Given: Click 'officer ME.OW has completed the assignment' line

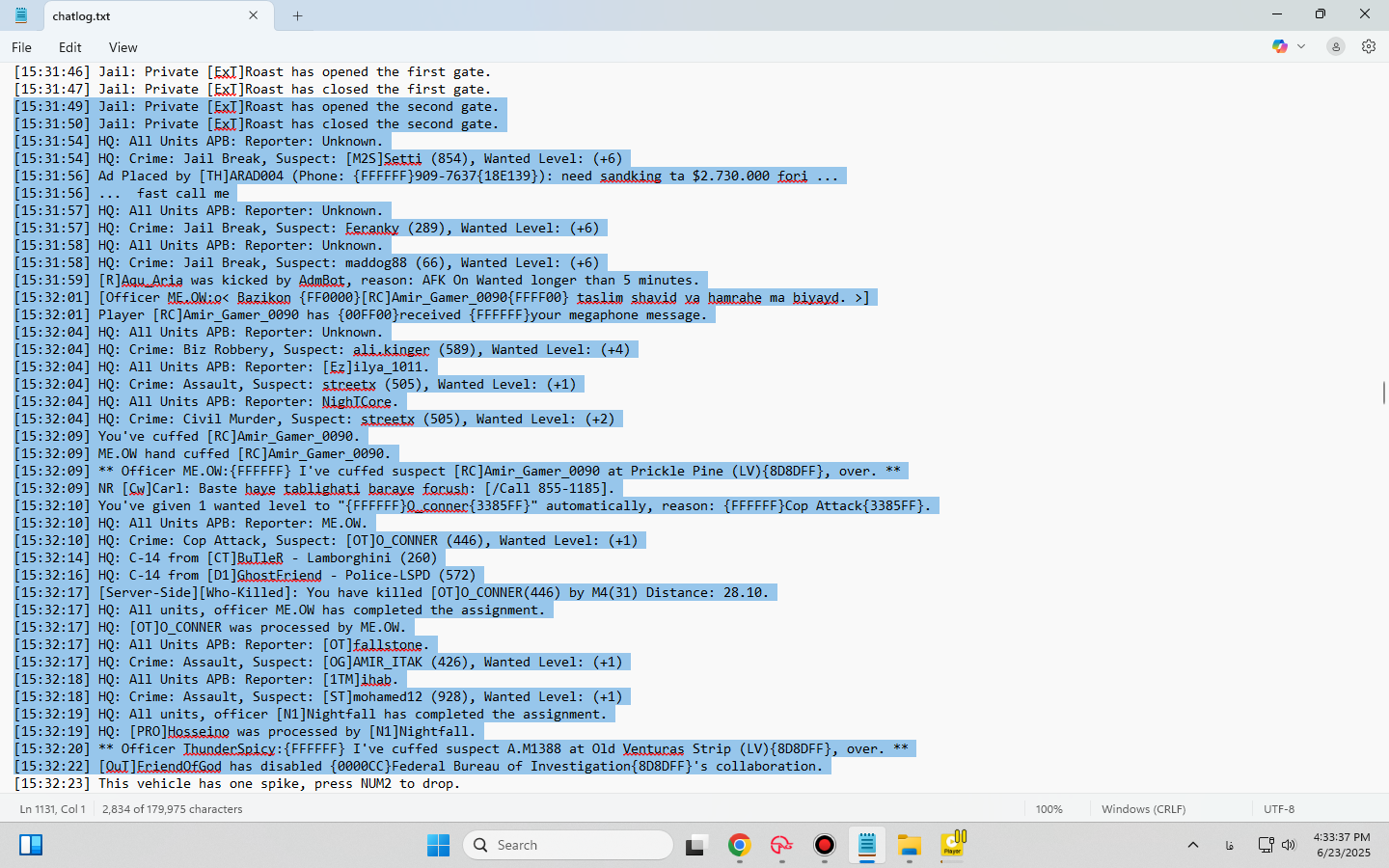Looking at the screenshot, I should (x=280, y=610).
